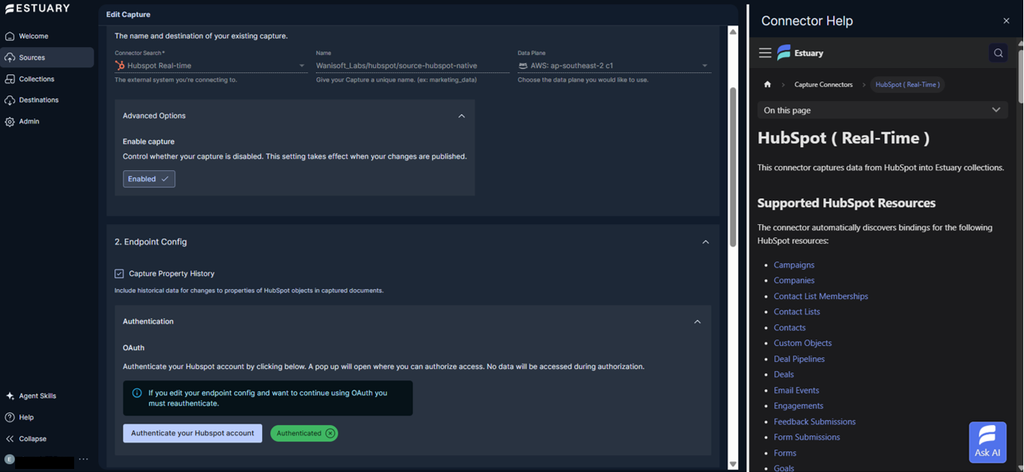Open Contact List Memberships link
The width and height of the screenshot is (1024, 472).
[821, 296]
